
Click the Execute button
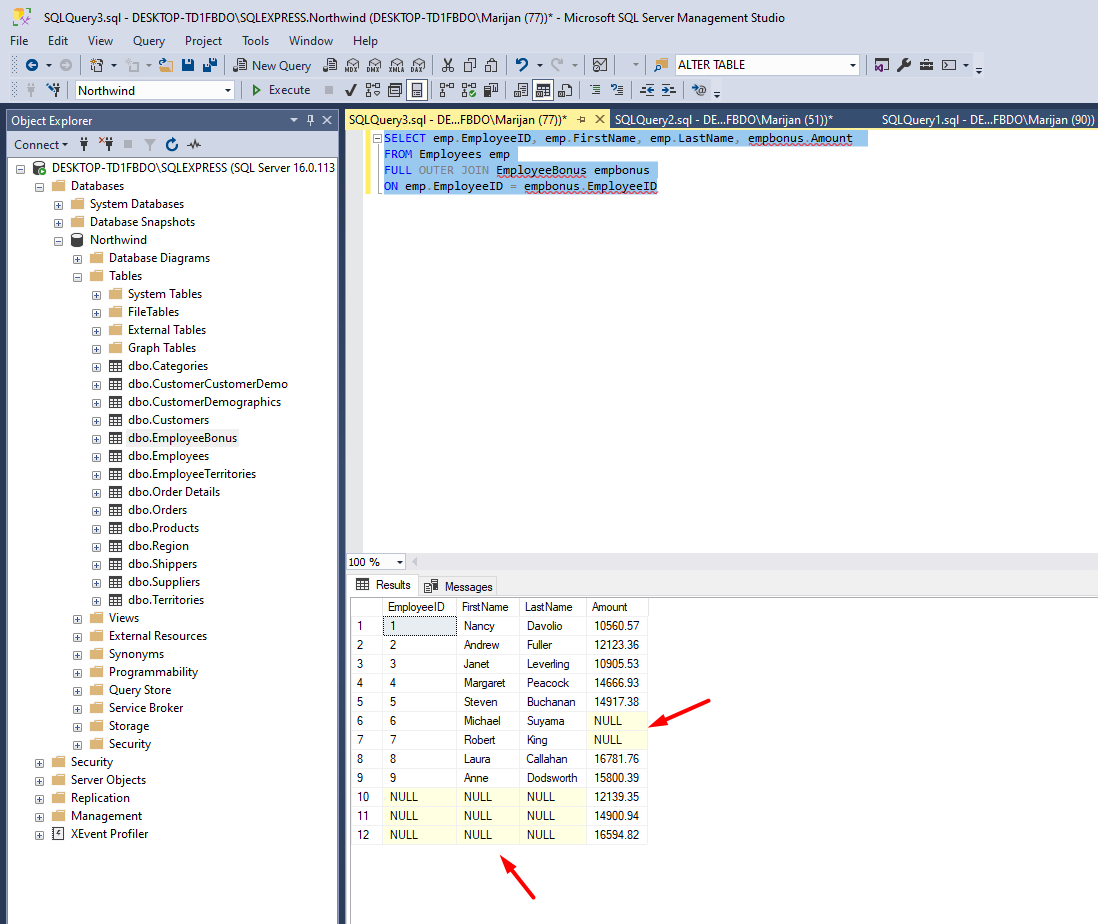[281, 90]
